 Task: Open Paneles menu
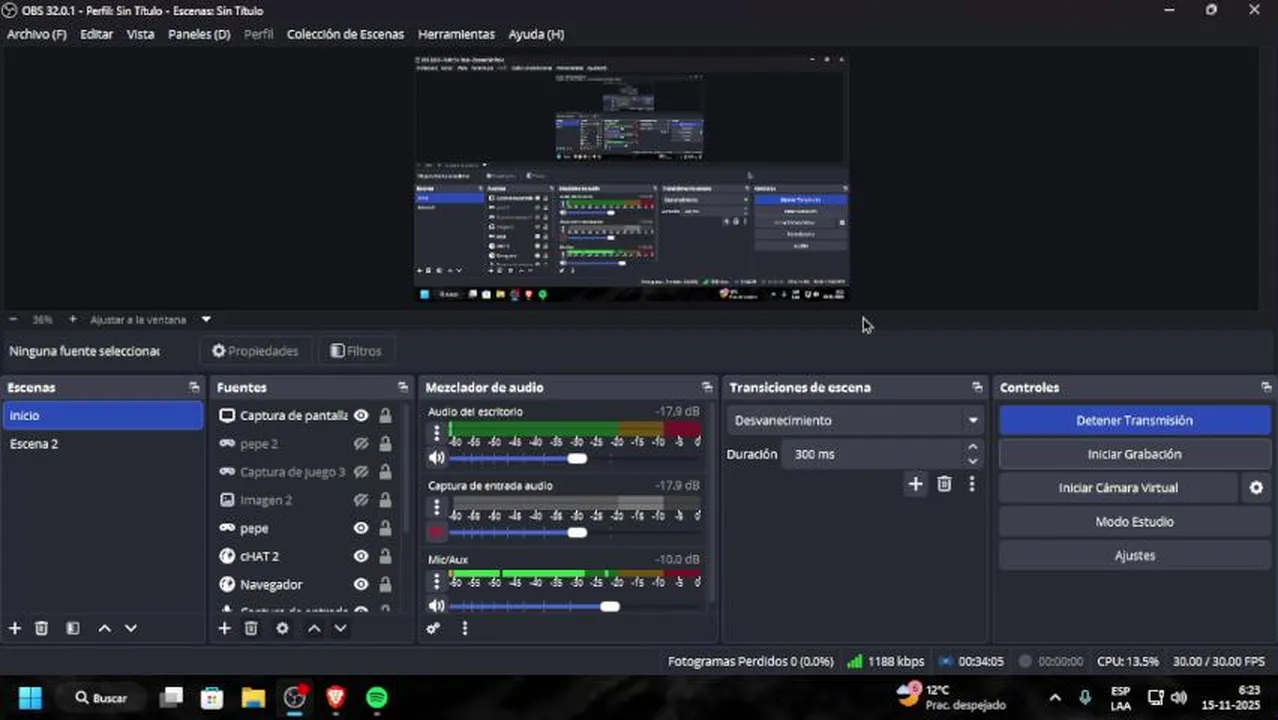(199, 34)
